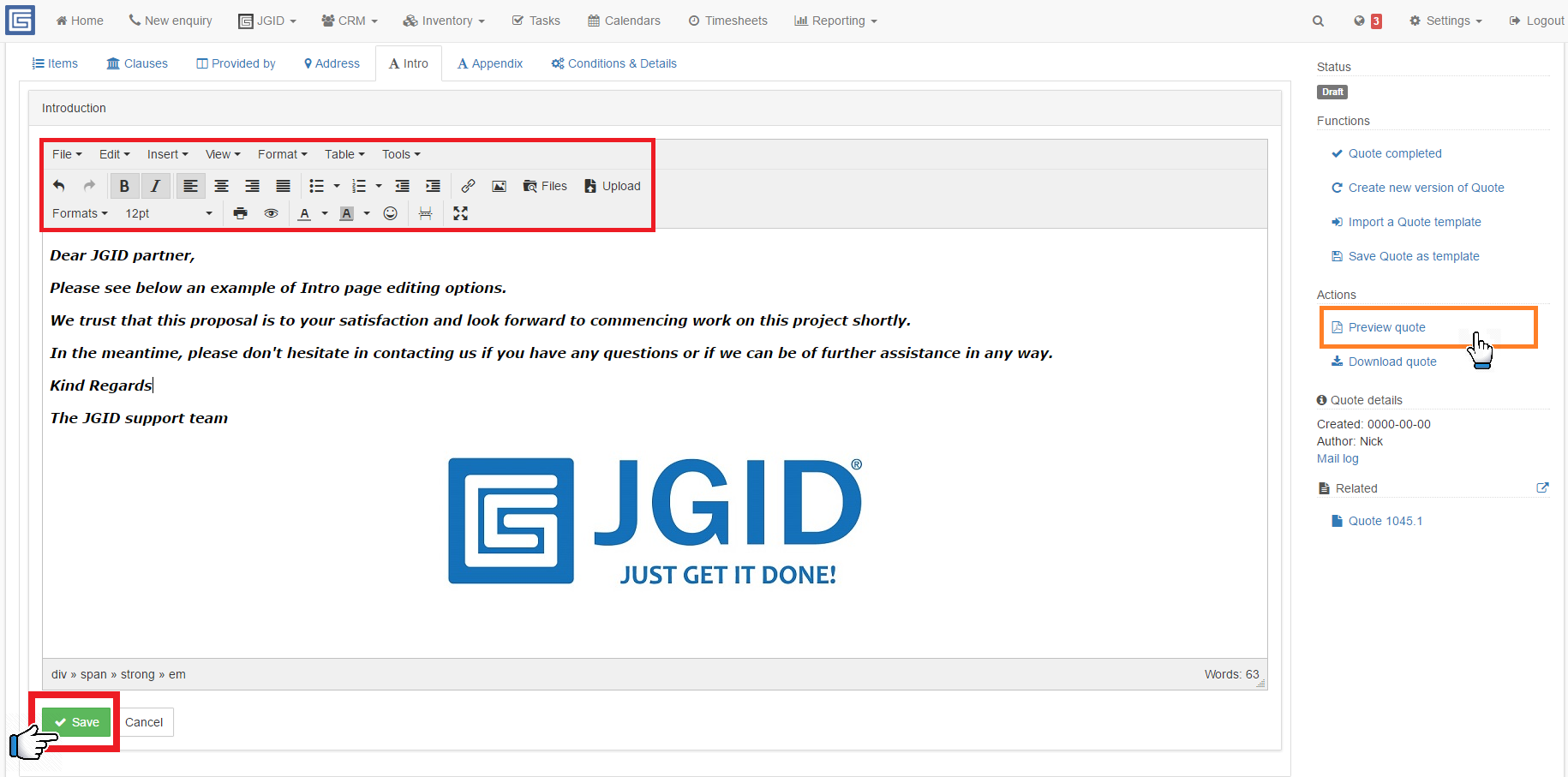Screen dimensions: 1568x777
Task: Click the JGID logo in editor content
Action: click(655, 521)
